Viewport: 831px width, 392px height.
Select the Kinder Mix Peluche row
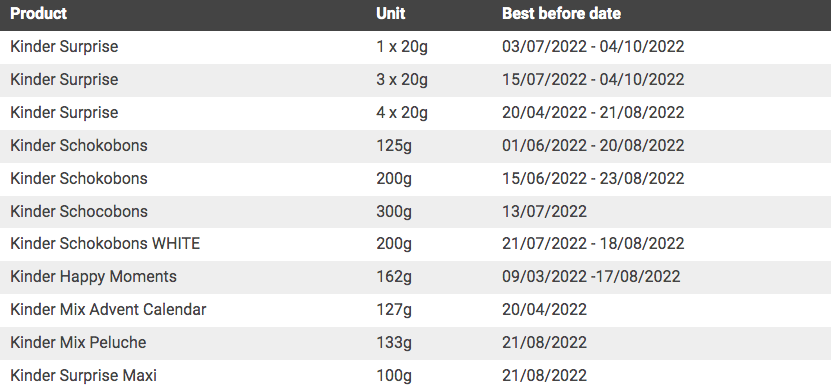pos(416,343)
